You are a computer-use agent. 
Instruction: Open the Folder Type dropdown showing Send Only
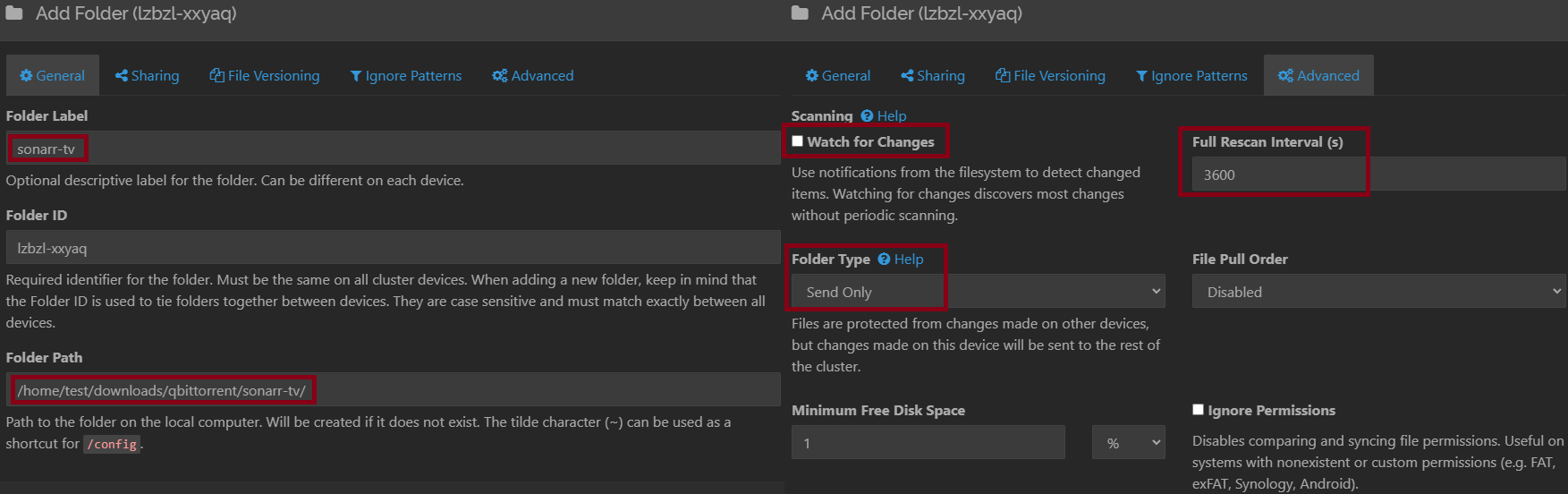[979, 292]
